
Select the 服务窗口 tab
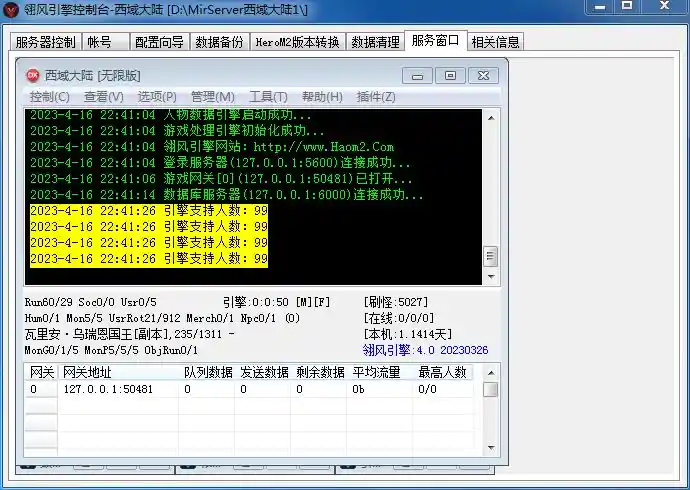(x=436, y=40)
